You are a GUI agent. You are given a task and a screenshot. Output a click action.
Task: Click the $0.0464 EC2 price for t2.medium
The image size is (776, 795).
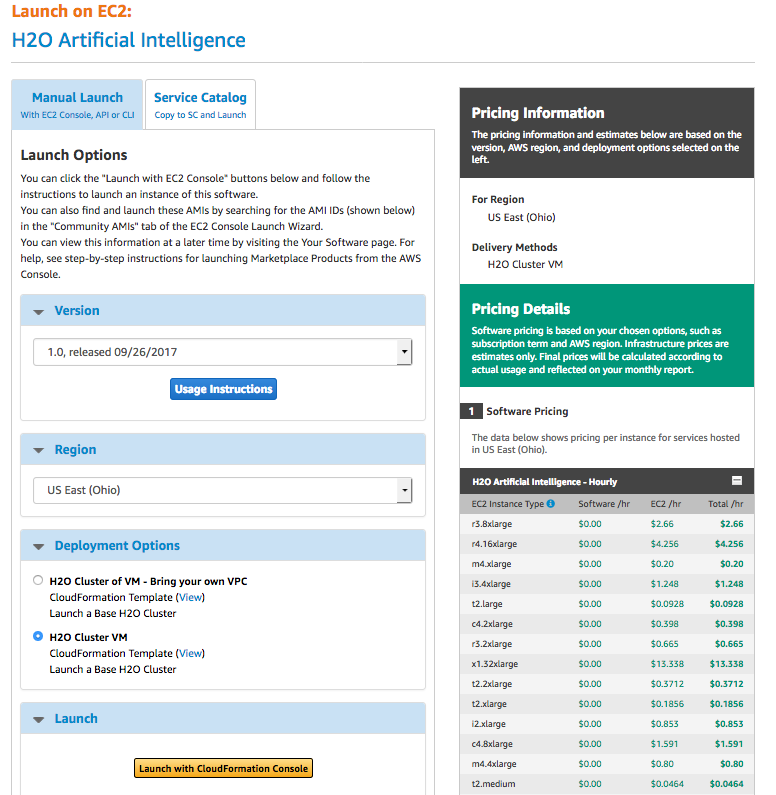[x=667, y=784]
